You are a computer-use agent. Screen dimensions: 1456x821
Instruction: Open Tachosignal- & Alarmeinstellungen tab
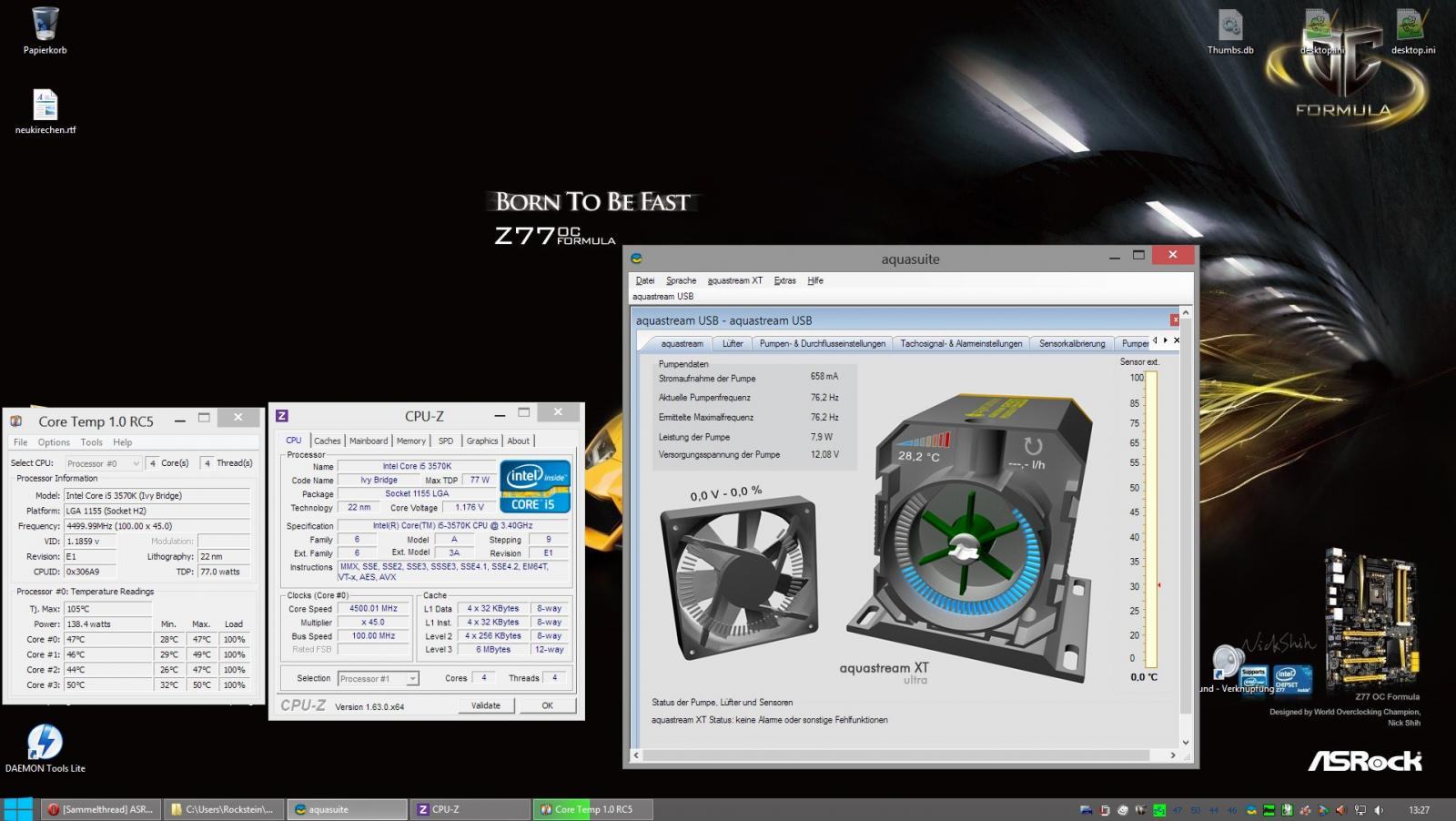coord(961,343)
